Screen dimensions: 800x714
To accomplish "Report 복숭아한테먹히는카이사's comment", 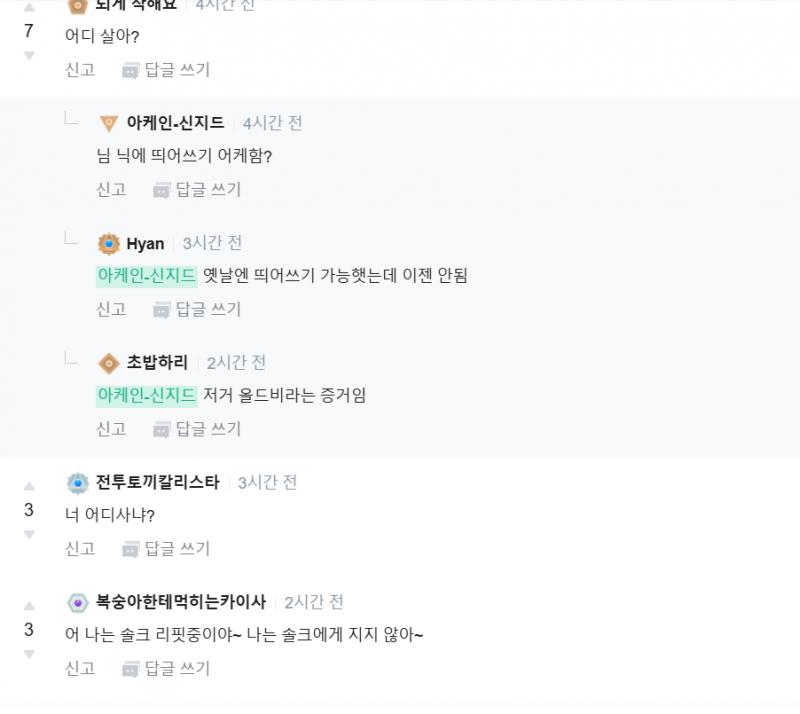I will click(80, 668).
